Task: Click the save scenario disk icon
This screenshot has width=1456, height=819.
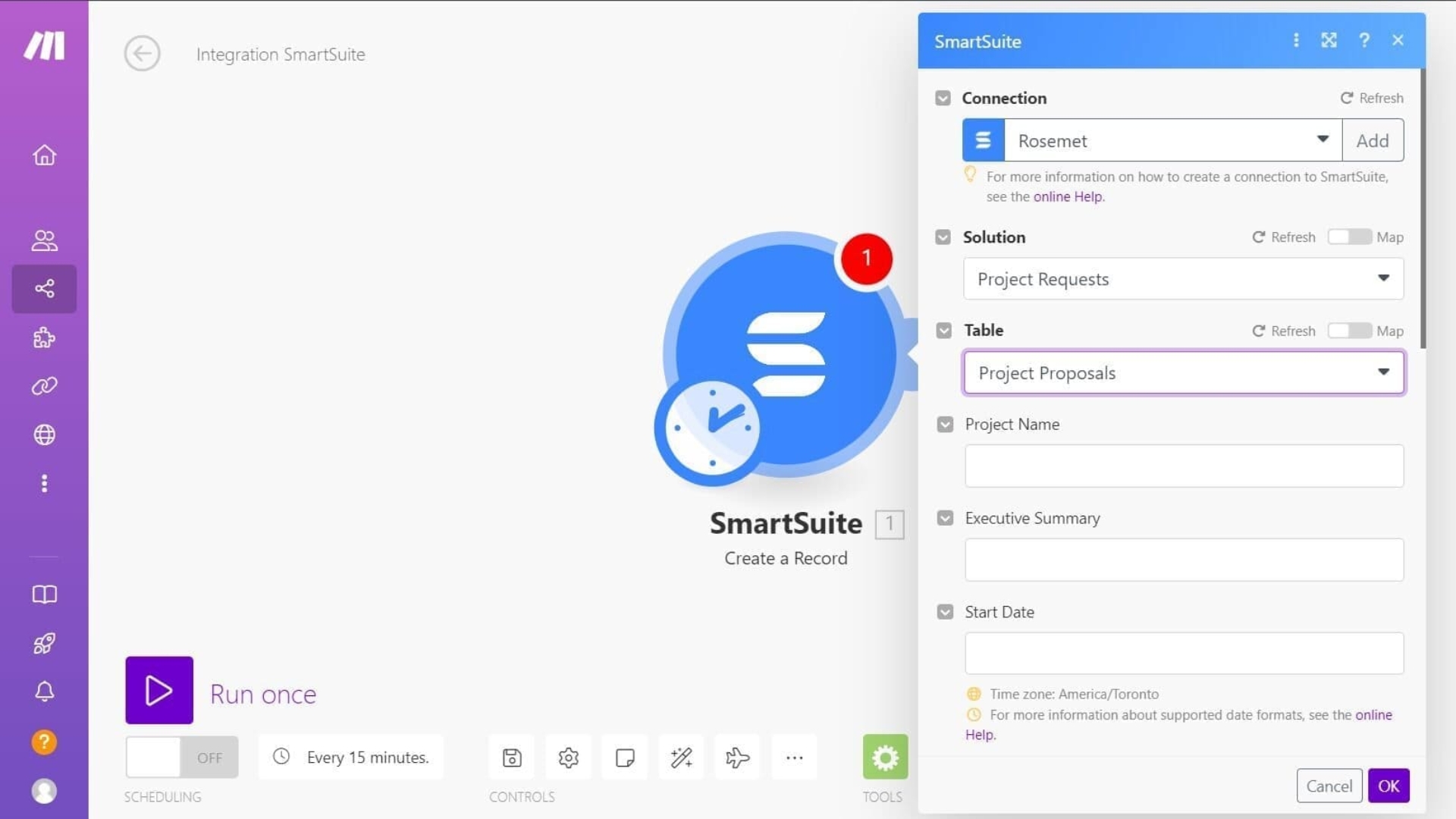Action: tap(512, 757)
